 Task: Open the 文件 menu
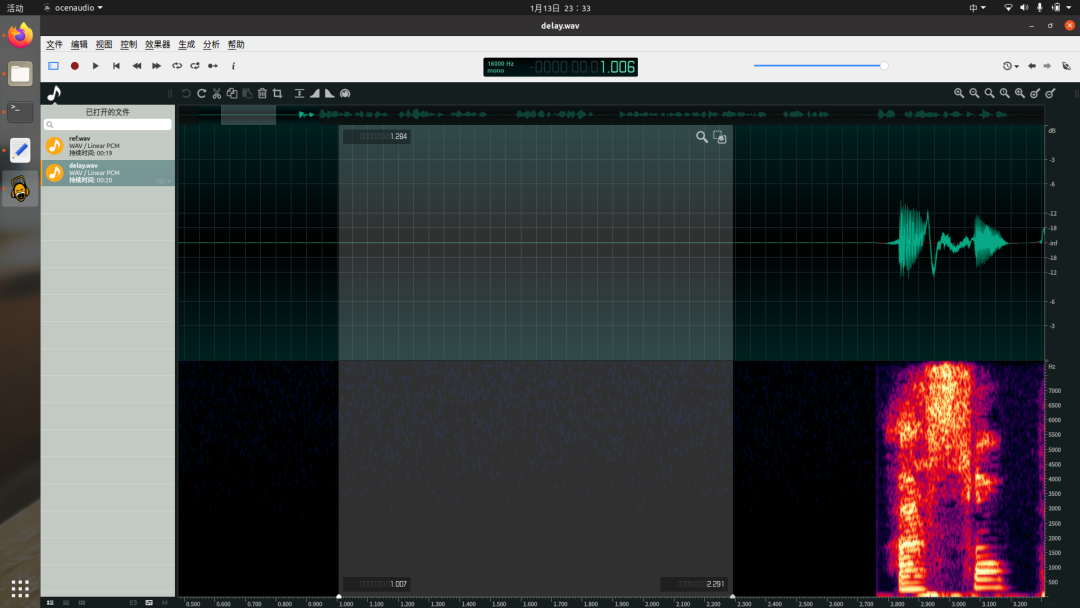[54, 45]
